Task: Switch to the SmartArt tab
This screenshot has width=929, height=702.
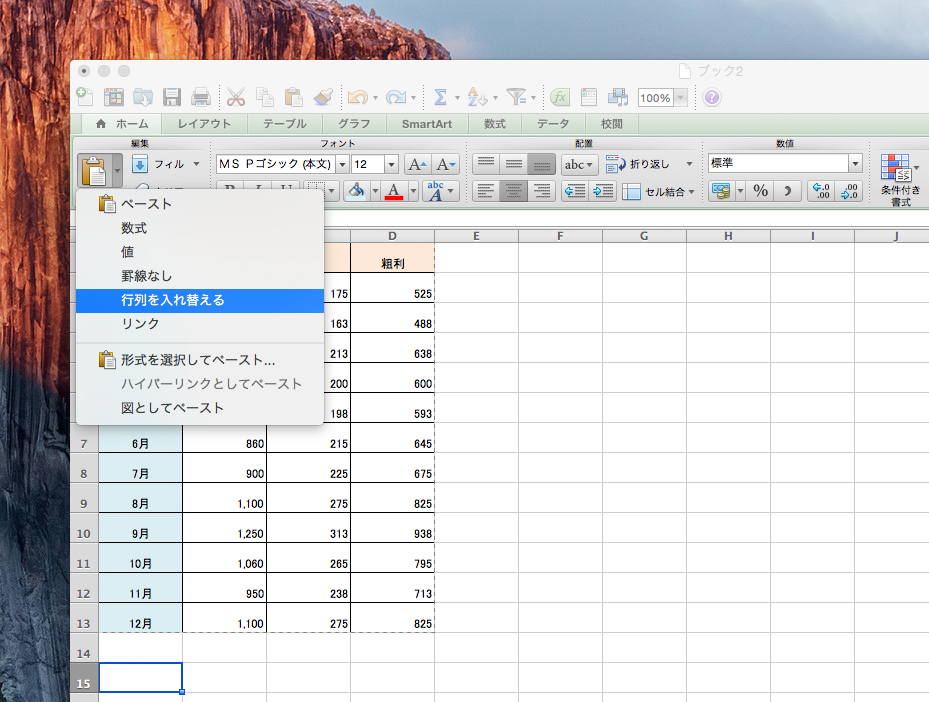Action: pyautogui.click(x=427, y=124)
